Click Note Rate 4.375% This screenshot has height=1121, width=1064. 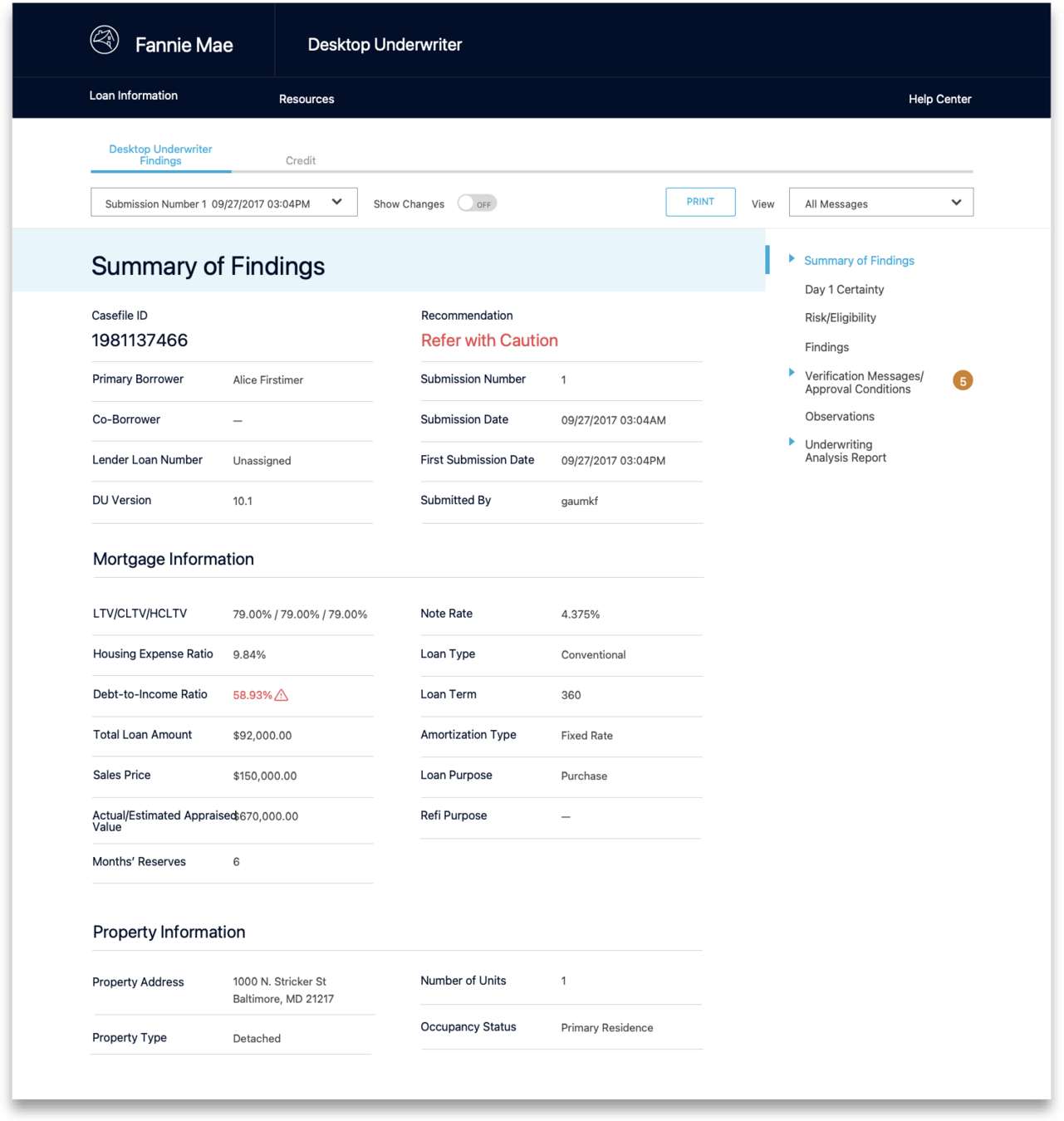pyautogui.click(x=580, y=614)
